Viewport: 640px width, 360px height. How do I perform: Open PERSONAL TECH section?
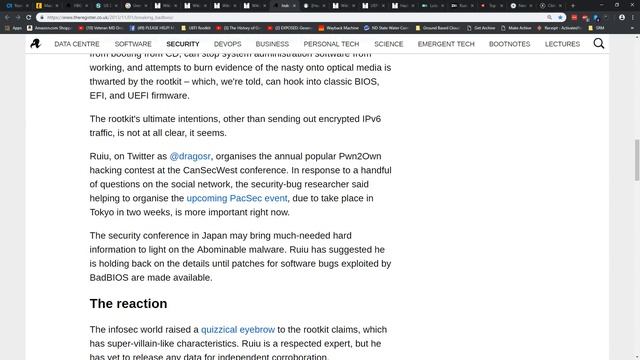click(331, 44)
